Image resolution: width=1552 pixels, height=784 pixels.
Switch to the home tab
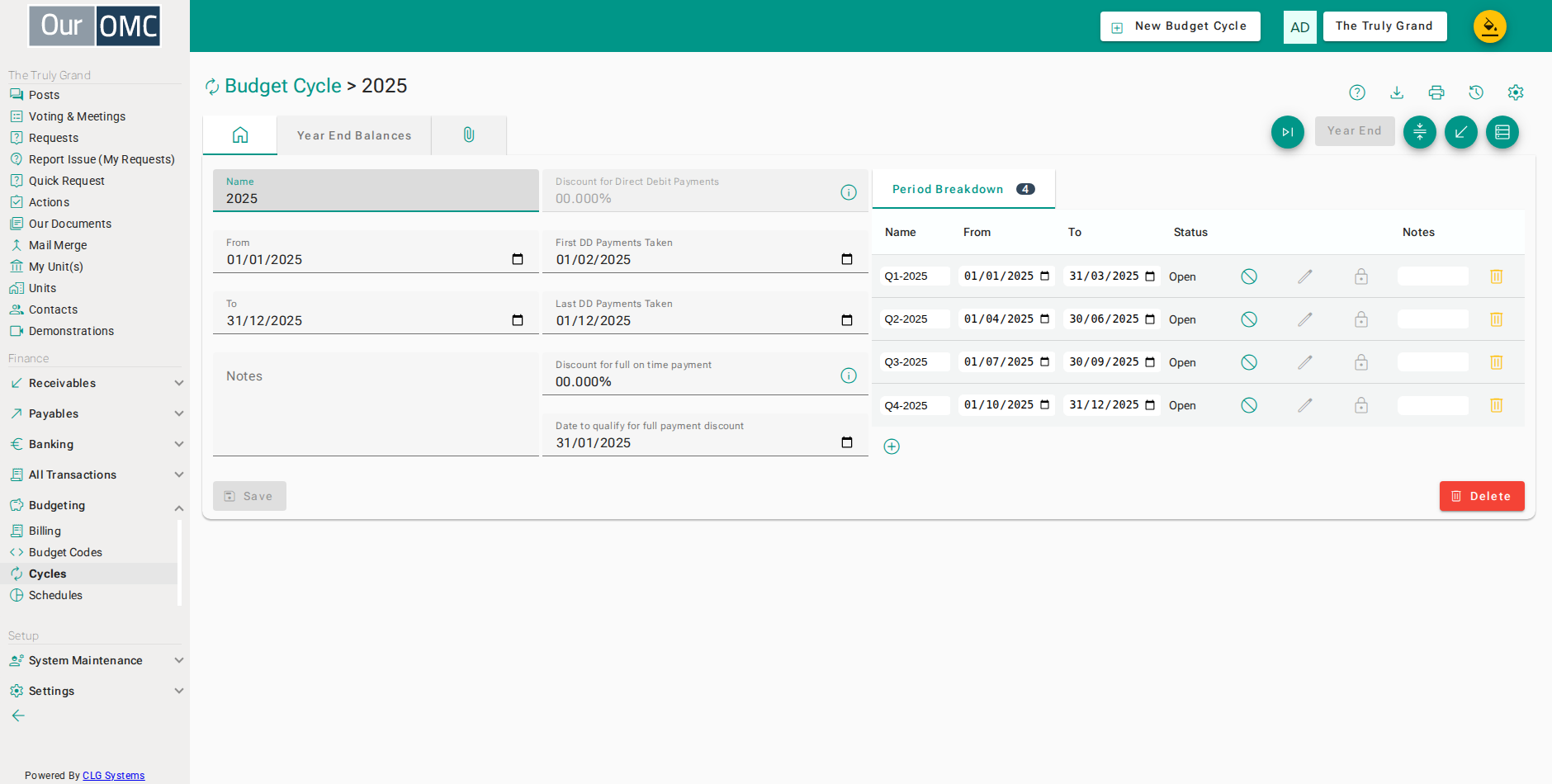tap(240, 135)
